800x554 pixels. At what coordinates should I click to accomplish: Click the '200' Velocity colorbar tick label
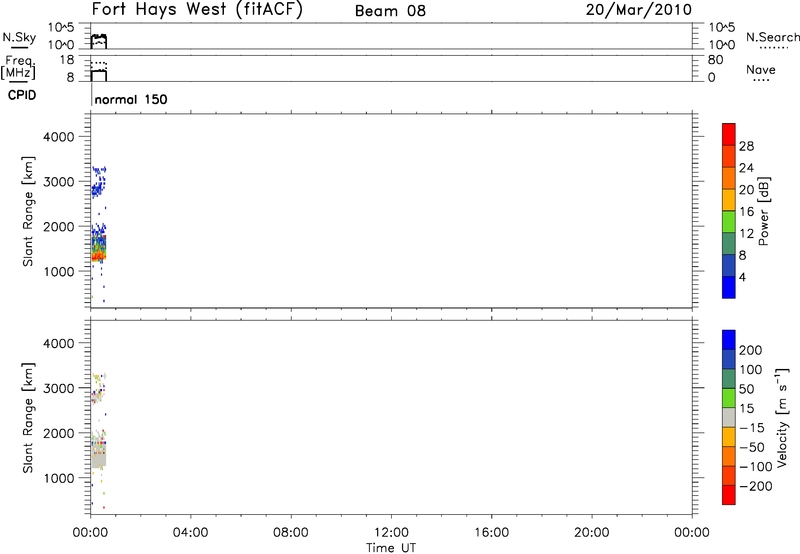tap(751, 350)
